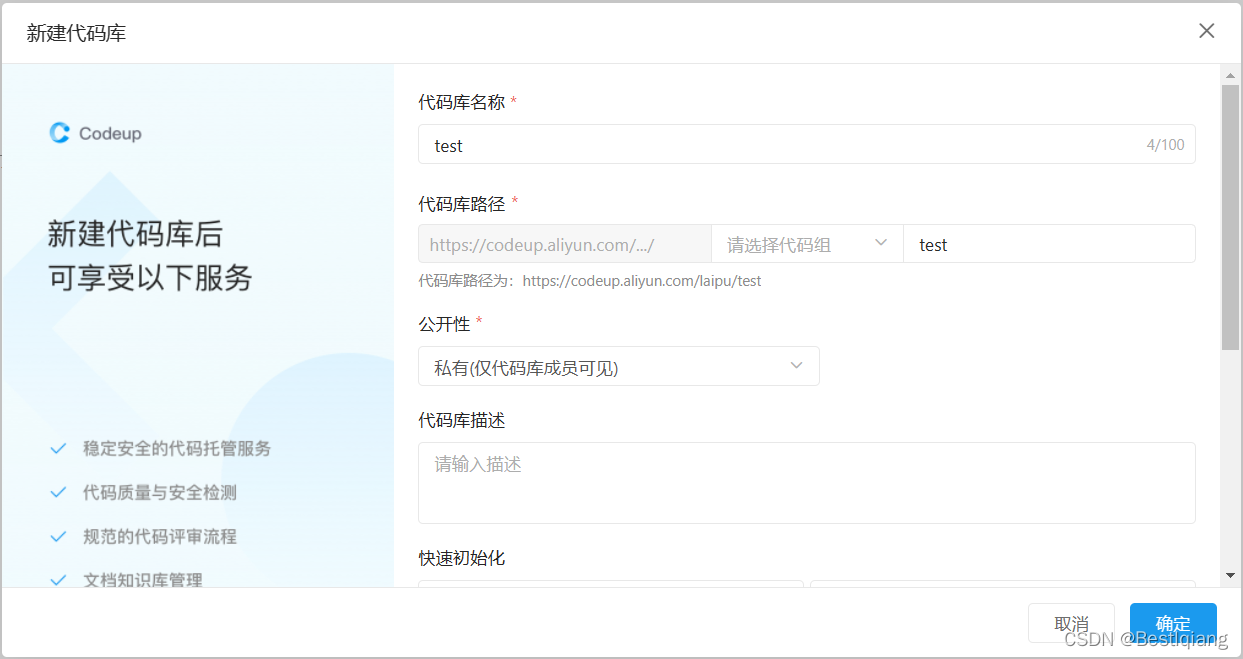Click the required asterisk next to 代码库路径

[514, 201]
